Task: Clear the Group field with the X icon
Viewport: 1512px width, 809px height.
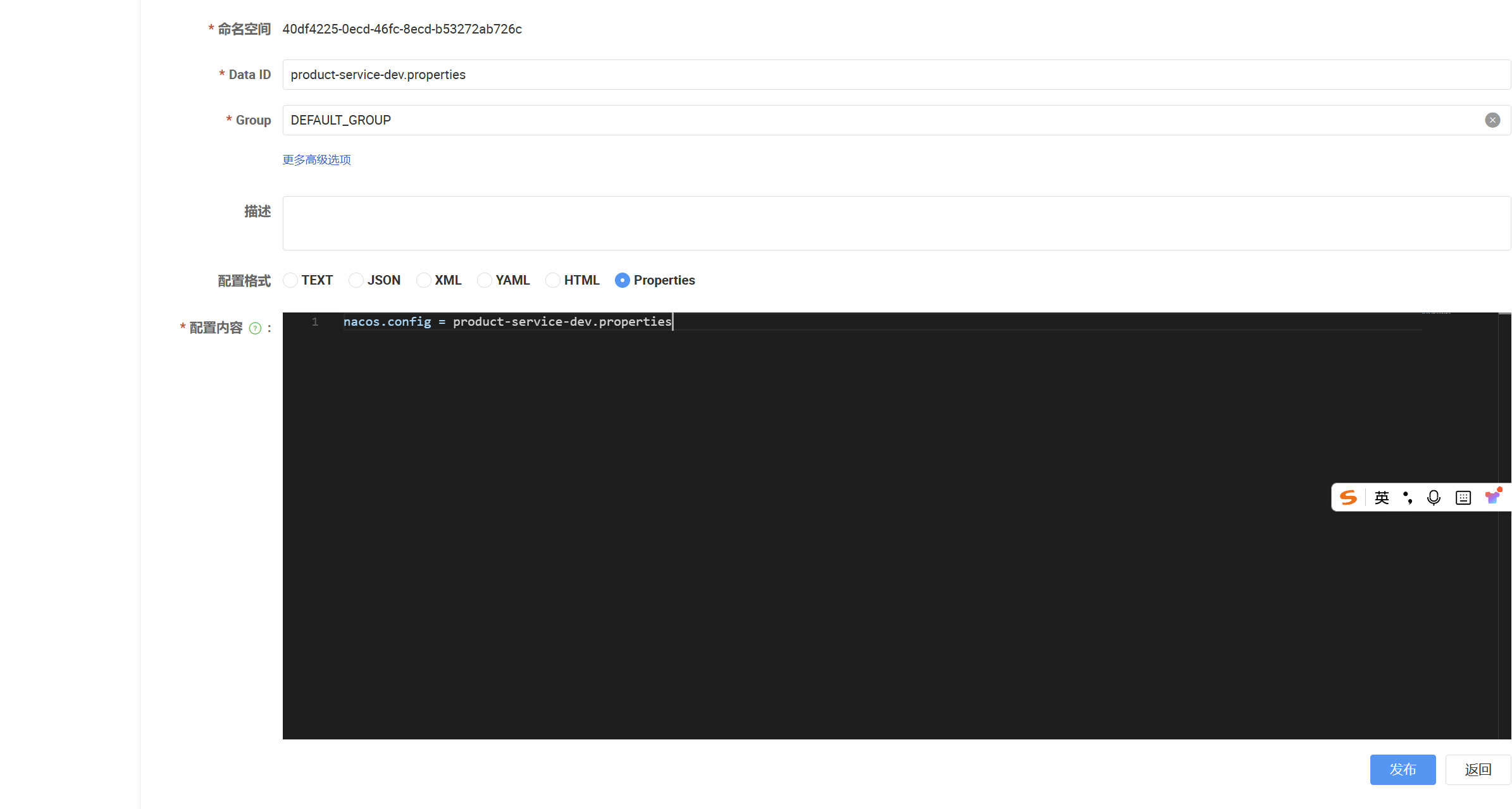Action: click(x=1492, y=120)
